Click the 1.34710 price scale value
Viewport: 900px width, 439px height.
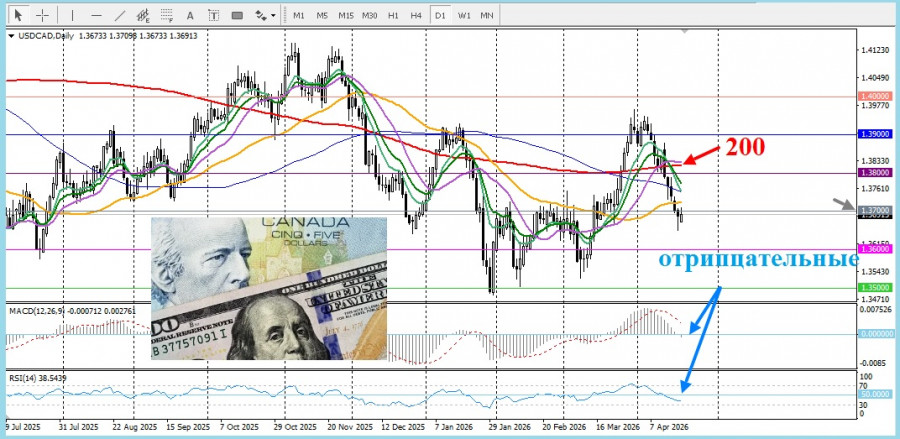click(x=875, y=299)
